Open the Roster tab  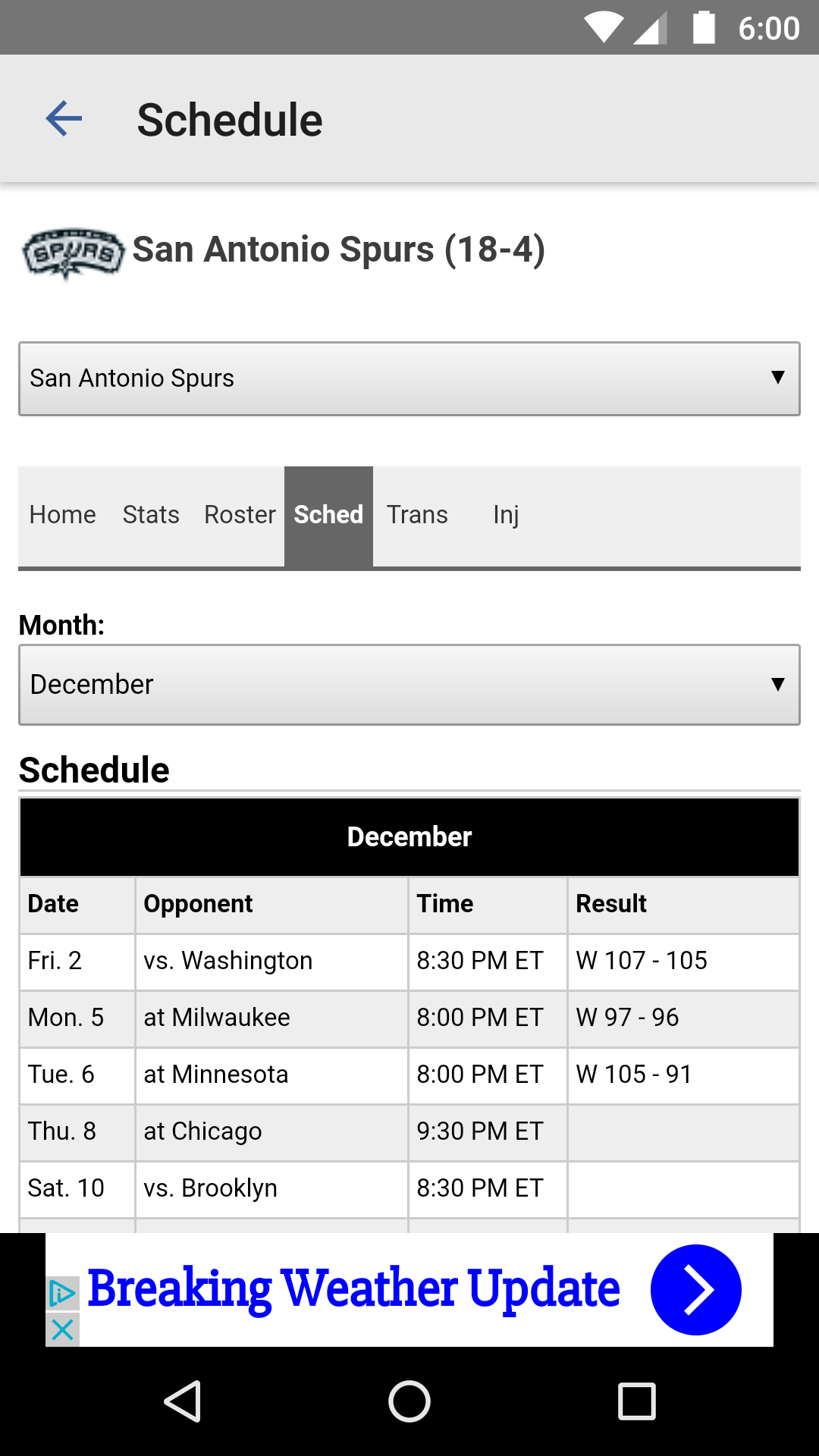tap(240, 515)
